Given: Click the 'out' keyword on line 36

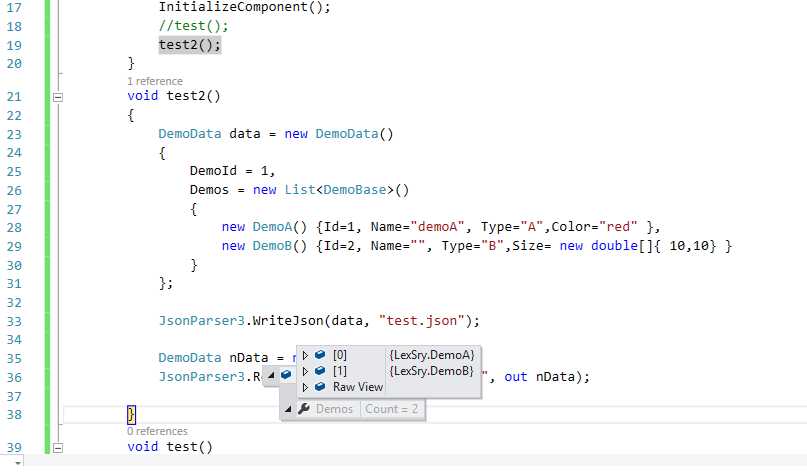Looking at the screenshot, I should point(516,377).
